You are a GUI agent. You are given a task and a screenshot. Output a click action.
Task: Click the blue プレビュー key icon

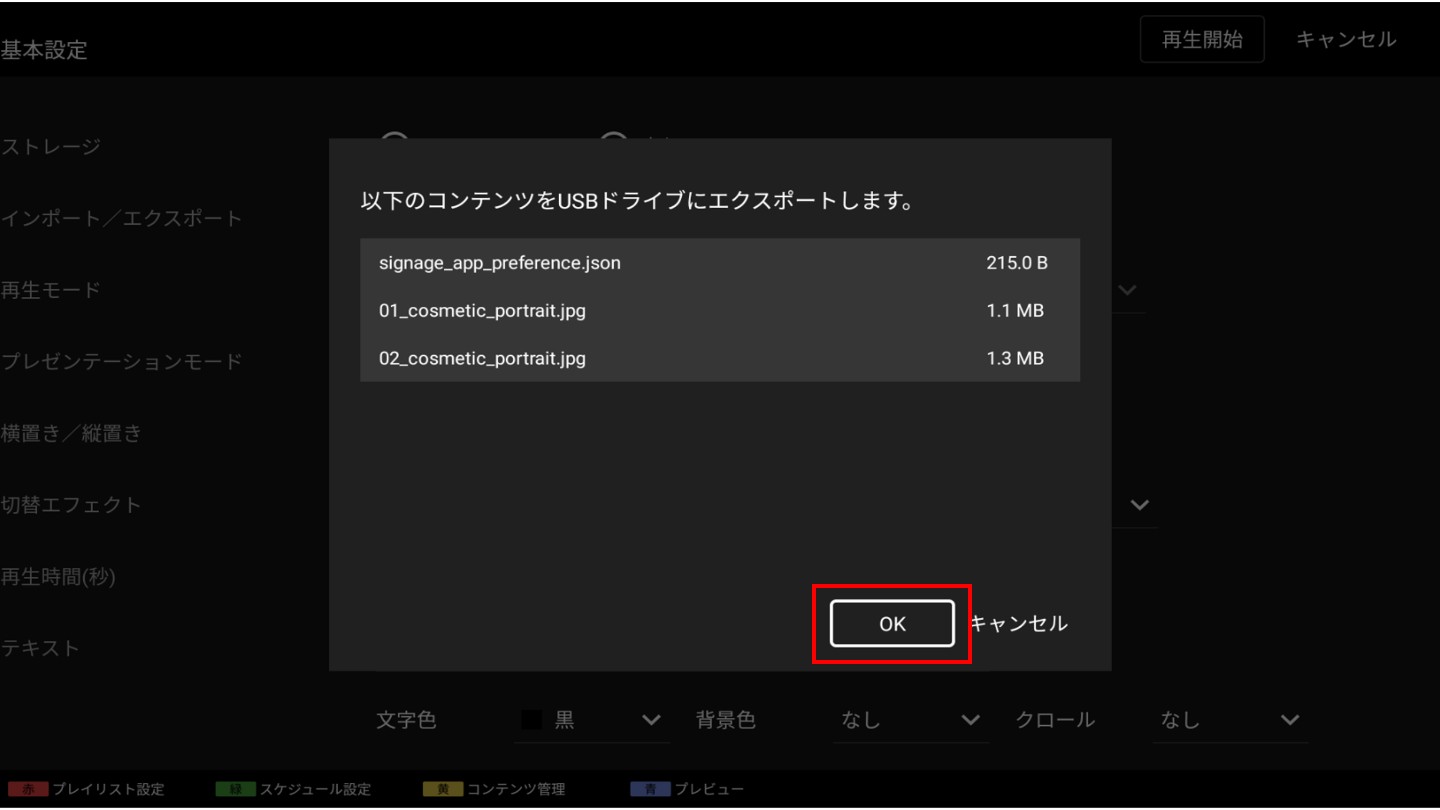[649, 789]
